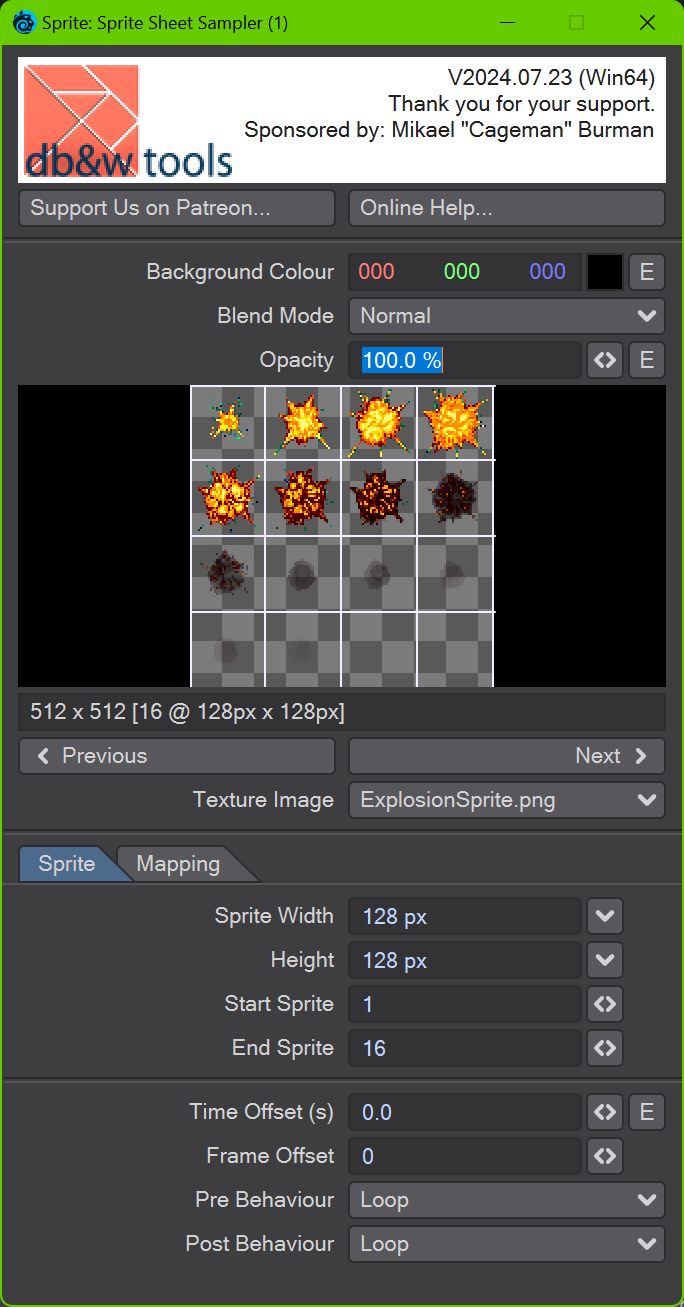Open the Texture Image dropdown
Screen dimensions: 684x1307
pos(507,800)
